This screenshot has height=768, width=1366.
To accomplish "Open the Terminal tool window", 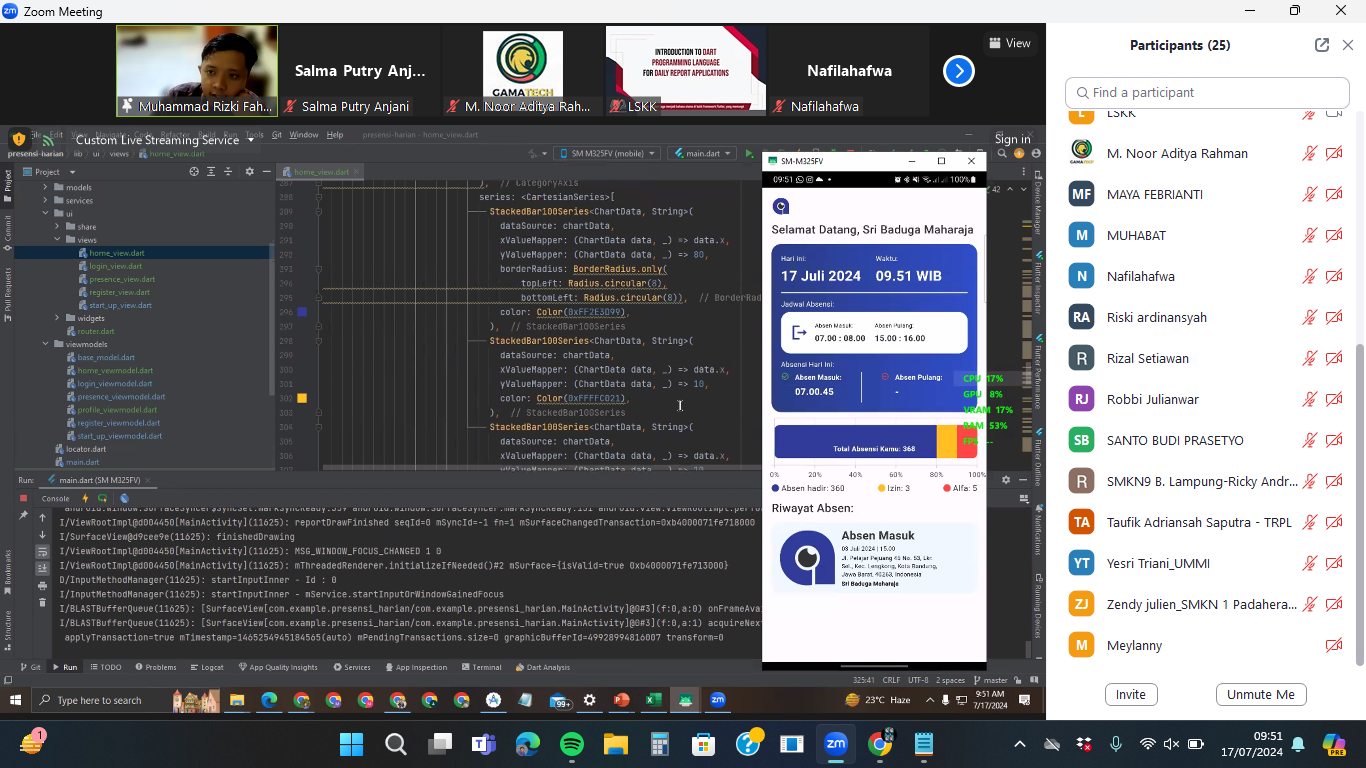I will pos(481,667).
